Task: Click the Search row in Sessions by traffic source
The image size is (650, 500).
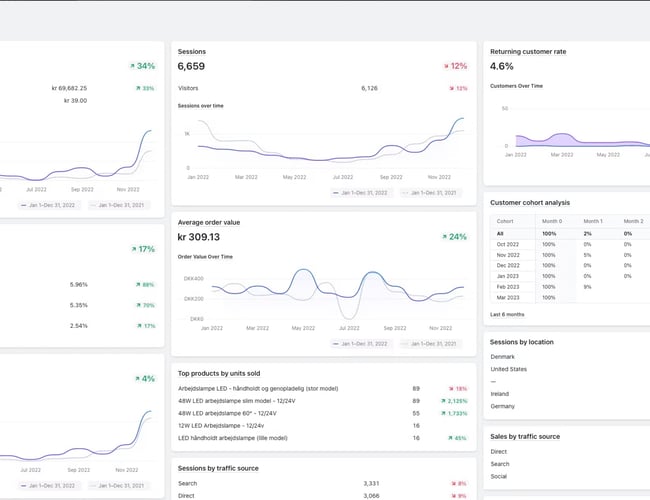Action: pos(323,483)
